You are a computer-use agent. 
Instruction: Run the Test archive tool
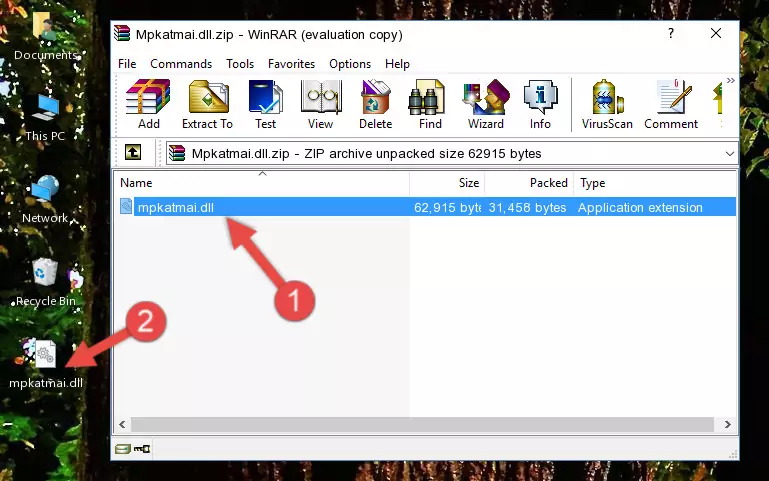(x=265, y=104)
